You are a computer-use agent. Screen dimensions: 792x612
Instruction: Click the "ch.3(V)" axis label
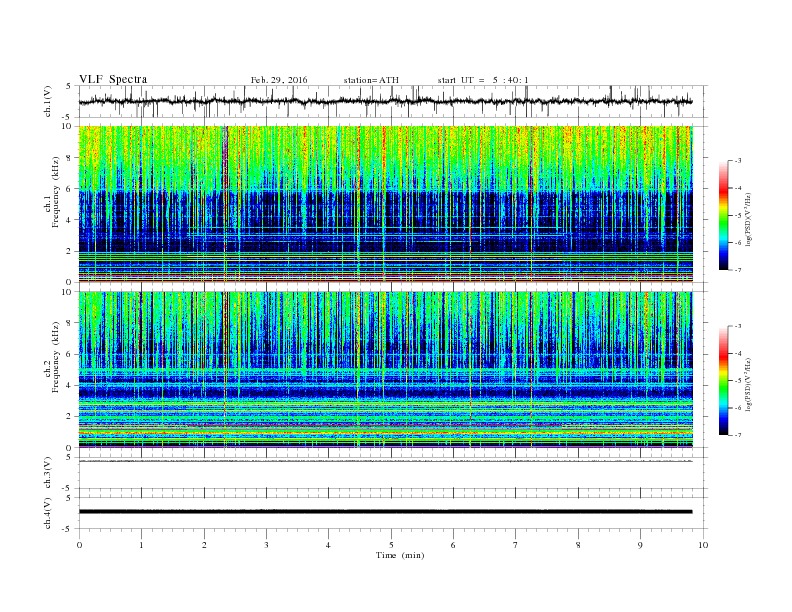point(48,473)
